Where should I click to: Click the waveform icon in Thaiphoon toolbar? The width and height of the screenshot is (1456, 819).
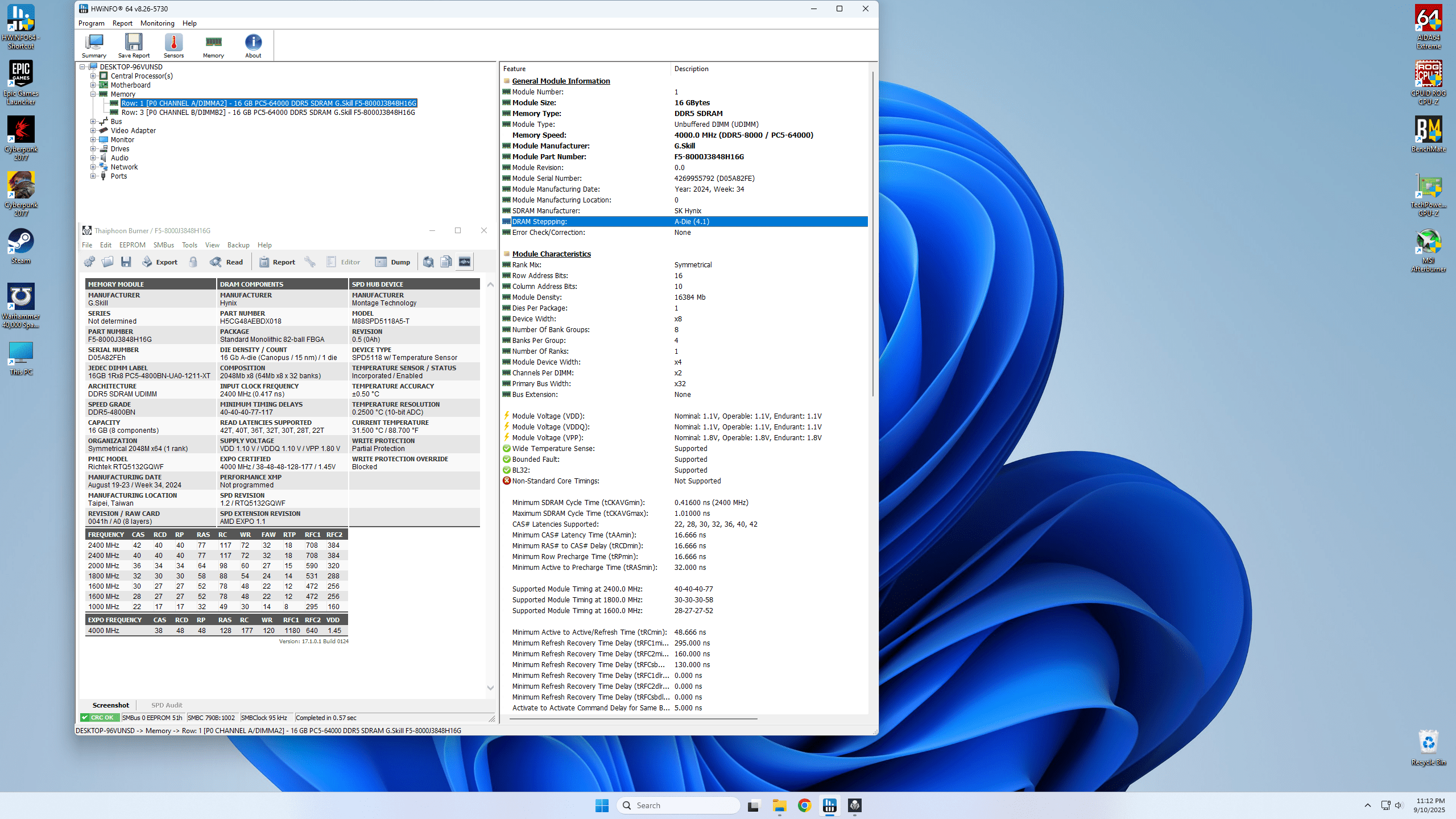(465, 262)
